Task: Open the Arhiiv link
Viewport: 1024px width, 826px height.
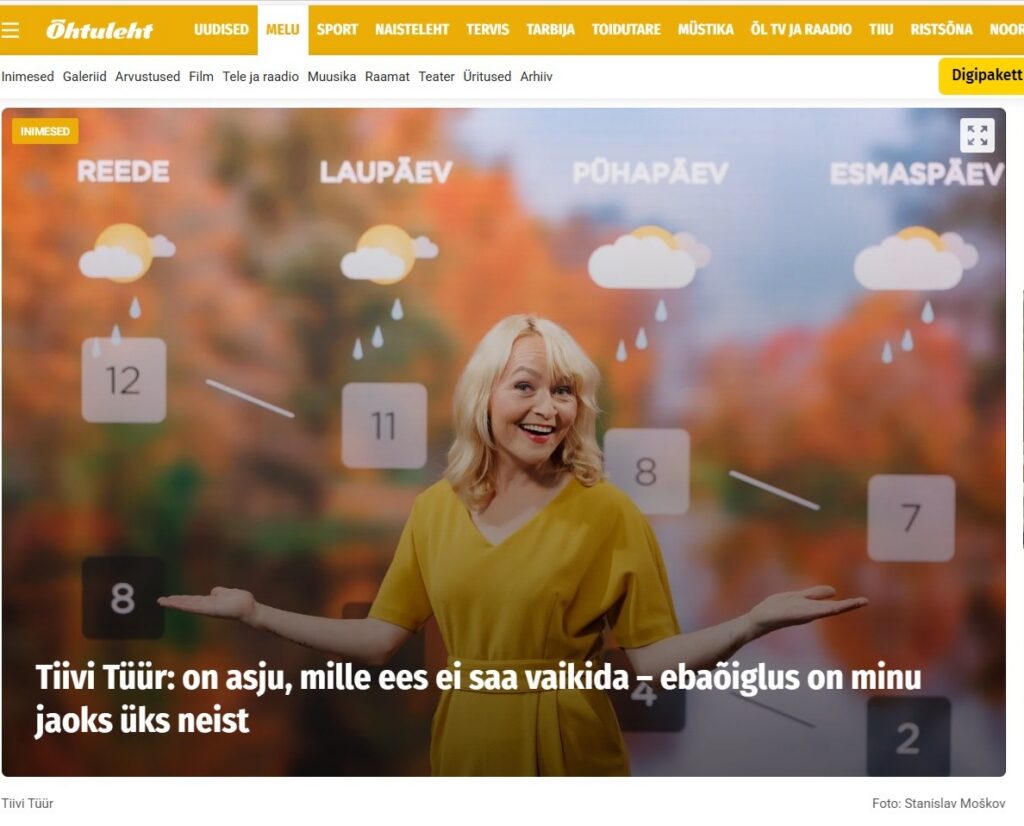Action: tap(536, 76)
